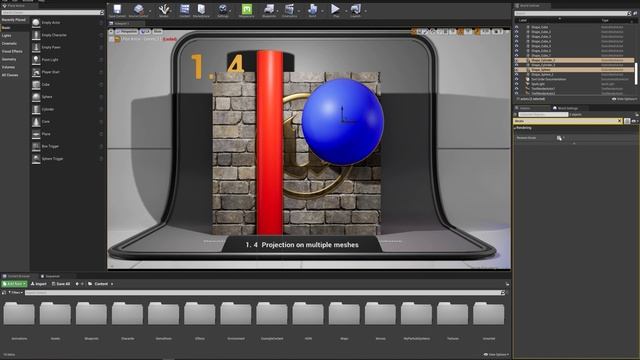The image size is (640, 360).
Task: Open the Lit view mode dropdown
Action: 145,31
